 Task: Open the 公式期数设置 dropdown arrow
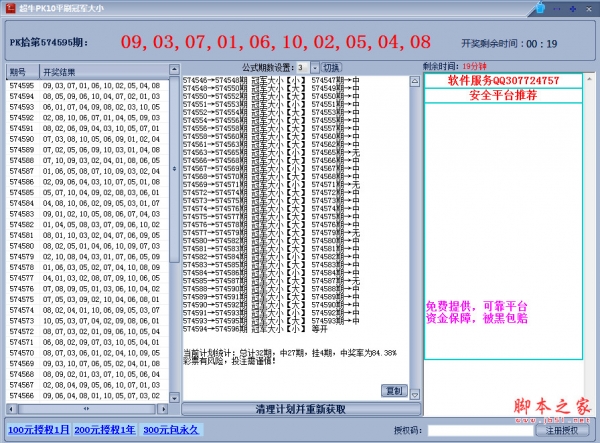315,68
